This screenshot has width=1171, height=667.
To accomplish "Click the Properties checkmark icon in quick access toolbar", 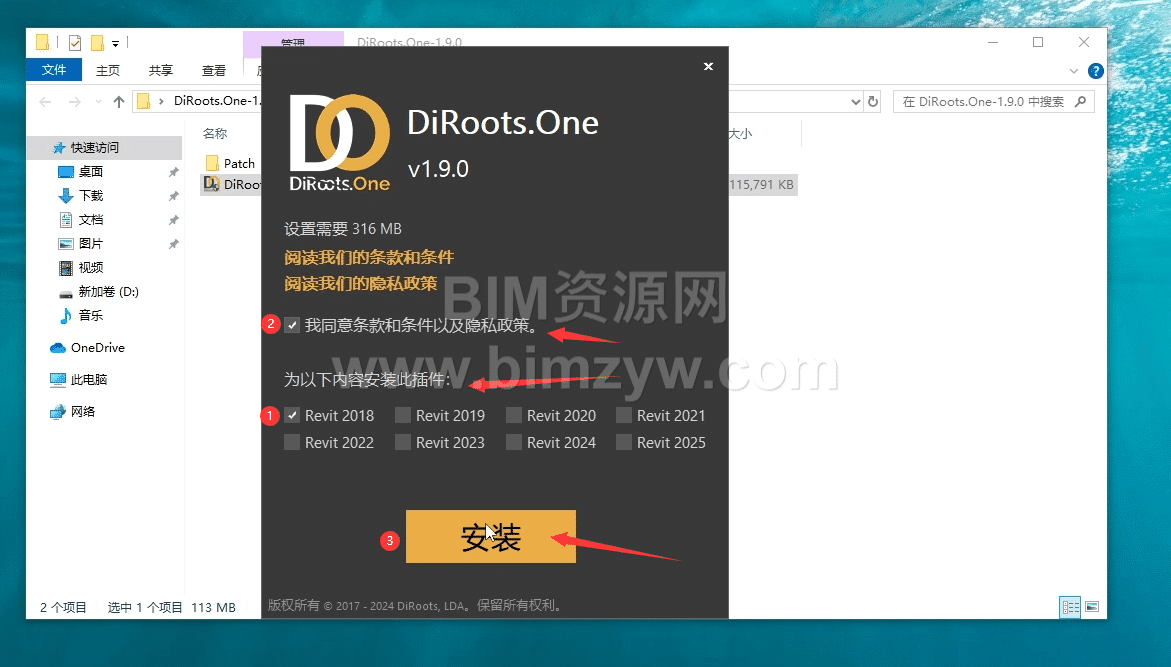I will tap(75, 43).
